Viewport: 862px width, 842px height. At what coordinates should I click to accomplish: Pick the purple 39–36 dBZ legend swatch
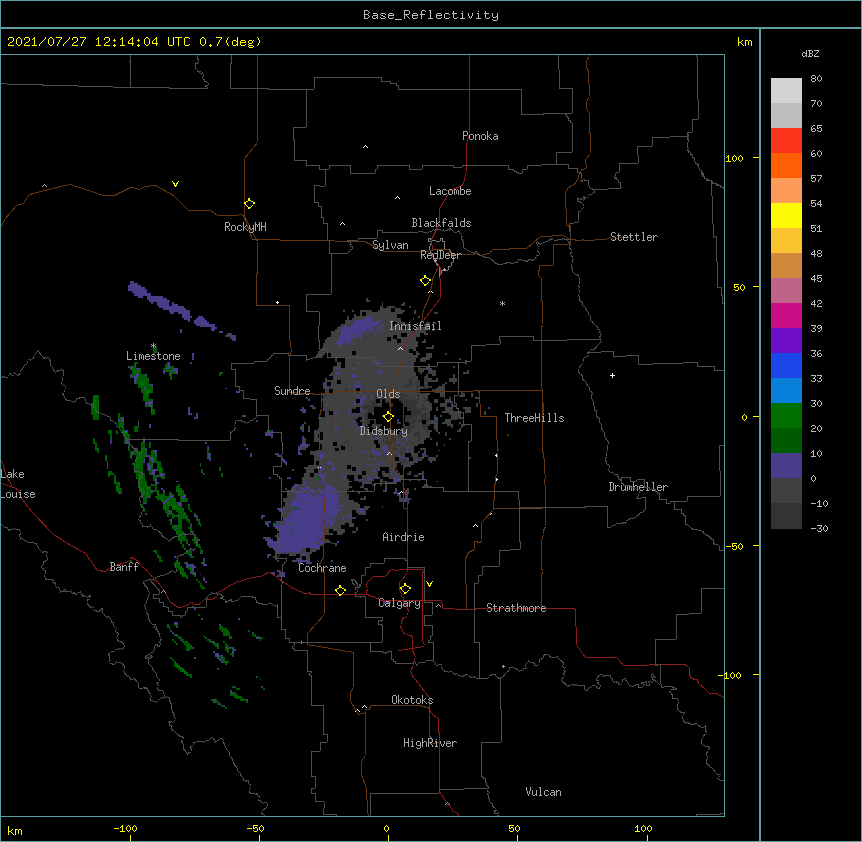[786, 341]
